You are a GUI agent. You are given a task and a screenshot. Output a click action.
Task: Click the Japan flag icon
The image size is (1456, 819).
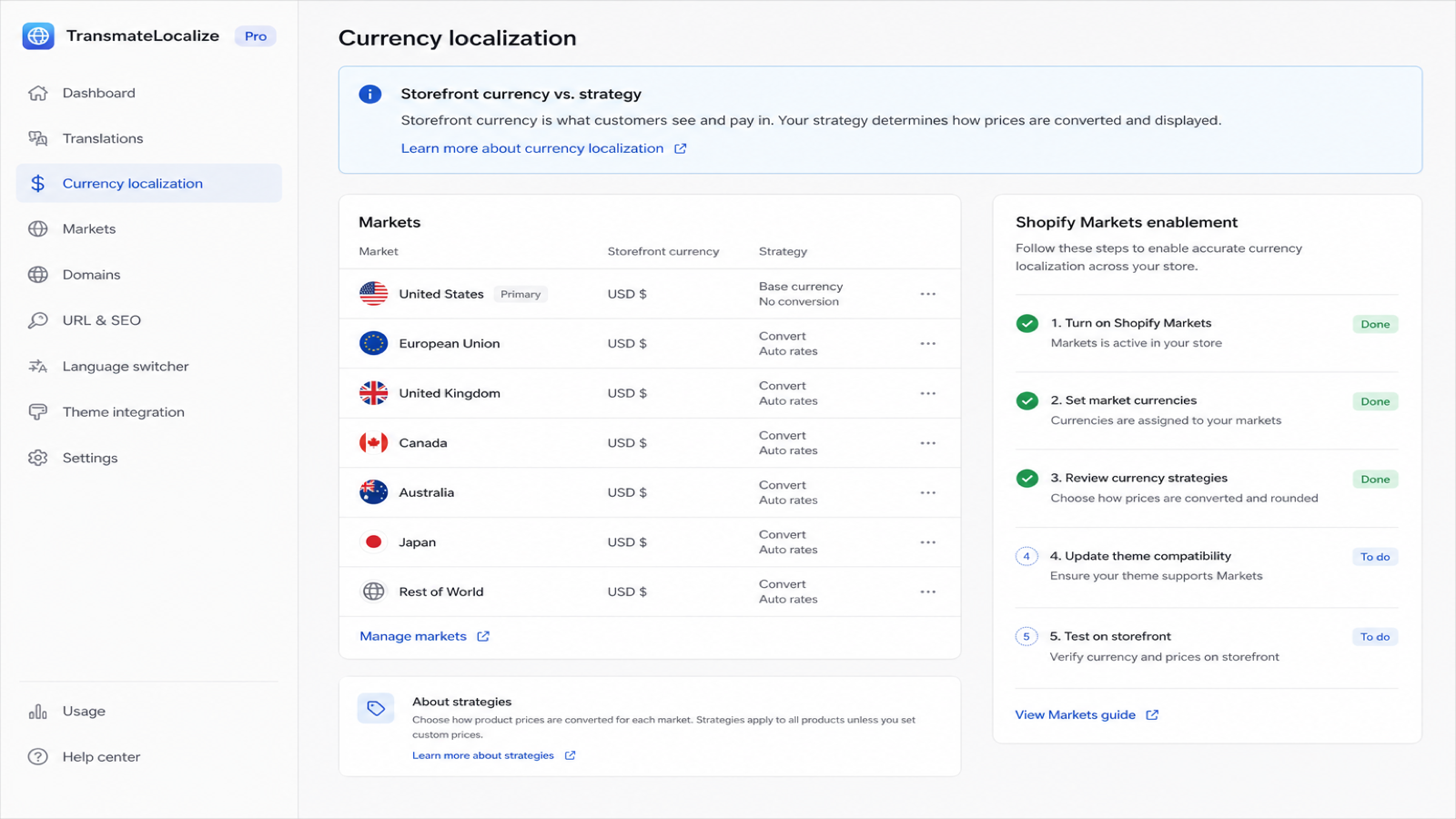click(373, 542)
